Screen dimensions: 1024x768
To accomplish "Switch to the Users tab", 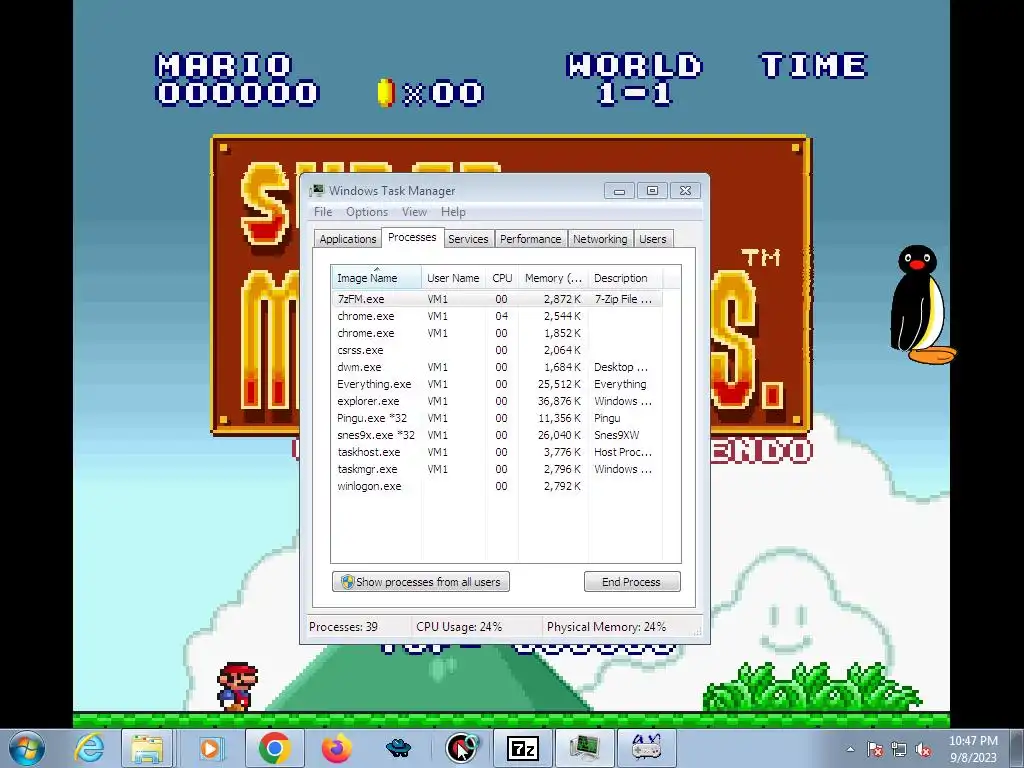I will click(x=652, y=239).
